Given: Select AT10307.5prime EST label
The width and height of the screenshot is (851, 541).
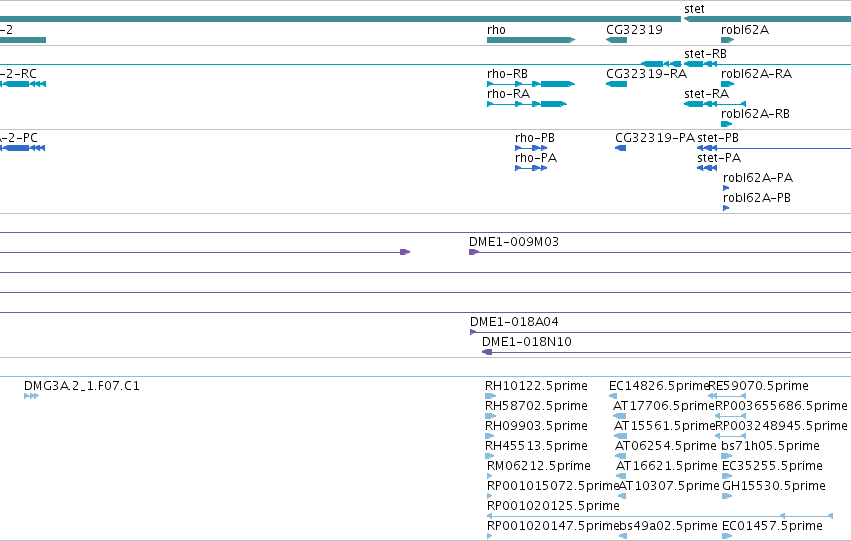Looking at the screenshot, I should coord(669,486).
